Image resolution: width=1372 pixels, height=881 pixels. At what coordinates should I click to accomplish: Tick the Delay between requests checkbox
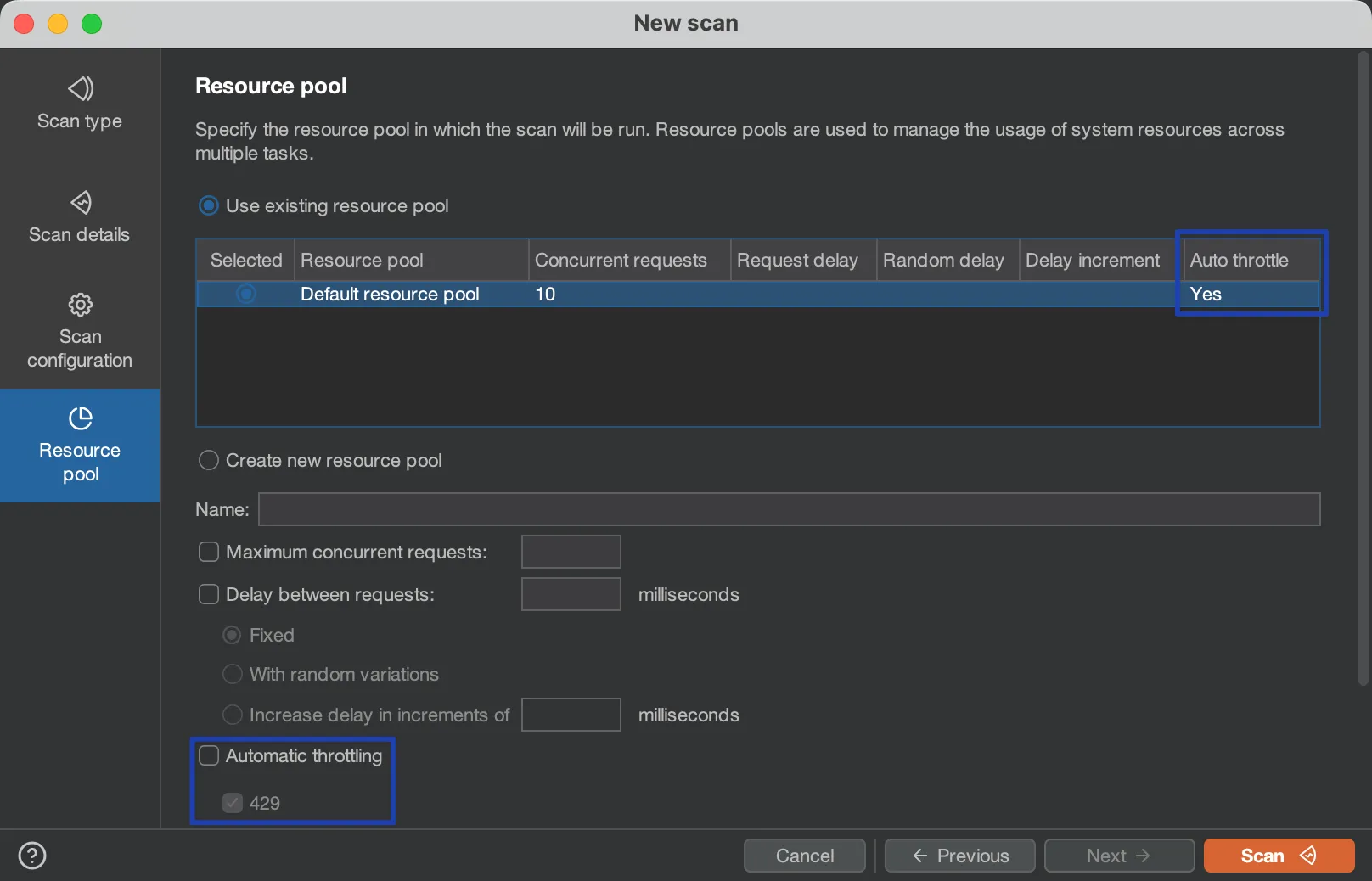(209, 595)
